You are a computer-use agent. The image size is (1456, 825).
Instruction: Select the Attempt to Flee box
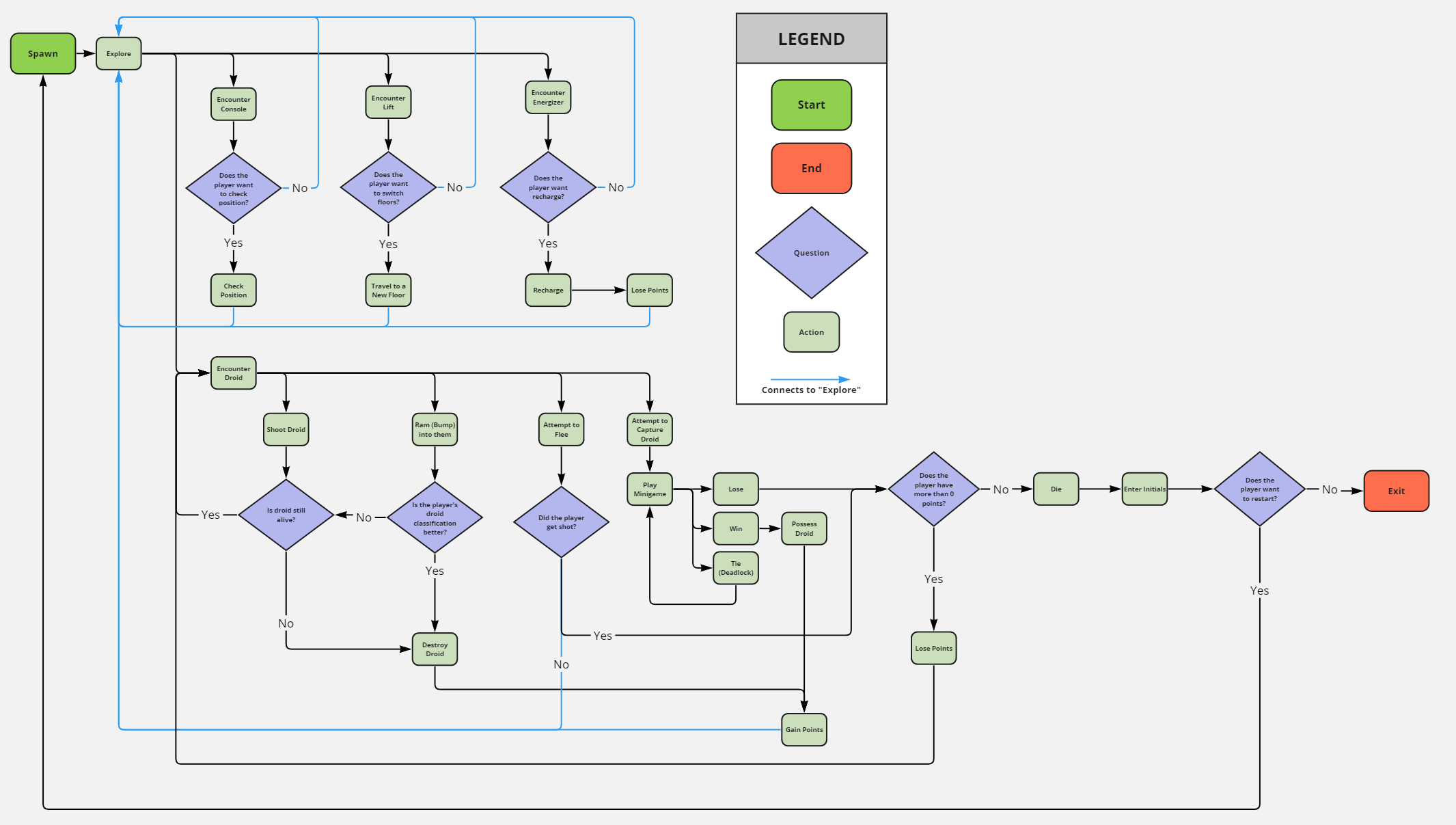click(561, 430)
